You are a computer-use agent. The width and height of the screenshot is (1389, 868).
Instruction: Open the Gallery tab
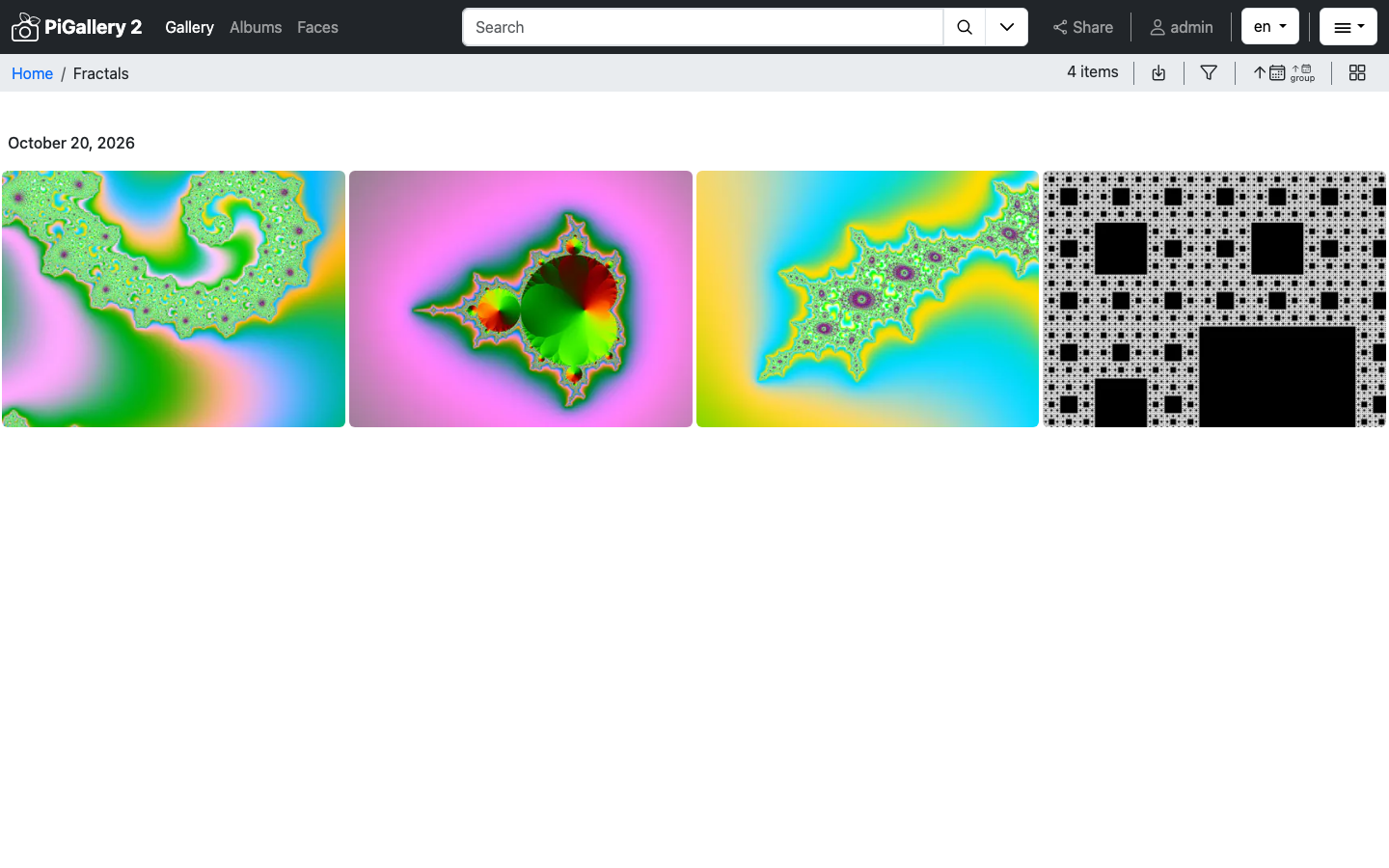(189, 27)
